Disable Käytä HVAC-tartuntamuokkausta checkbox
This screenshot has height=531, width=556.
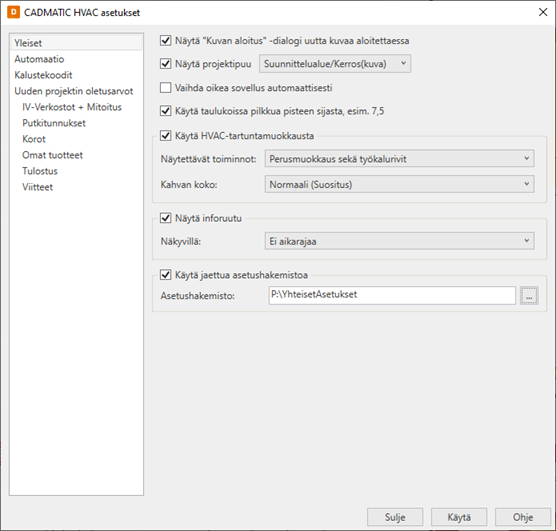pos(166,136)
